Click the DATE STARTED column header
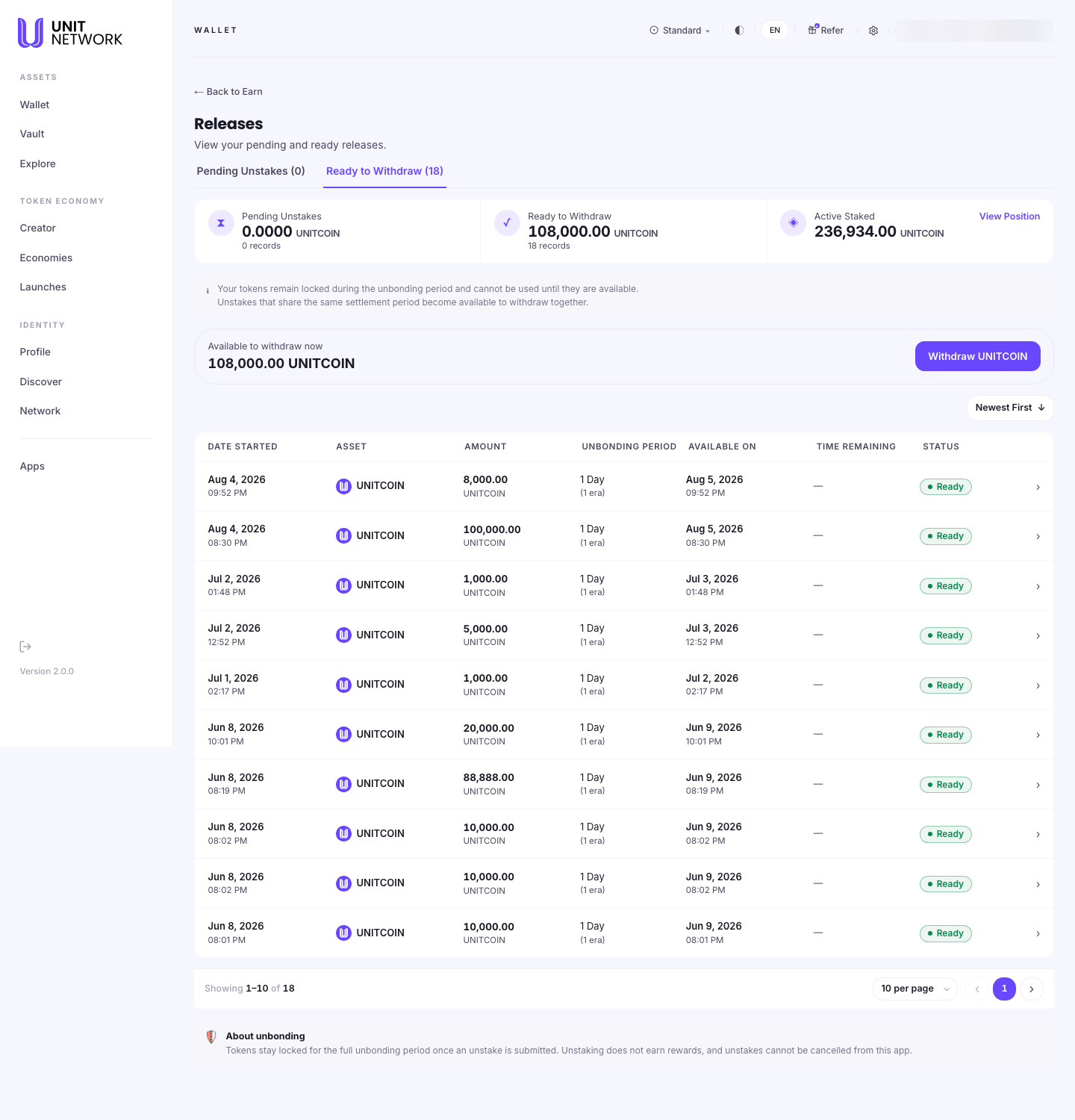This screenshot has width=1075, height=1120. coord(243,447)
